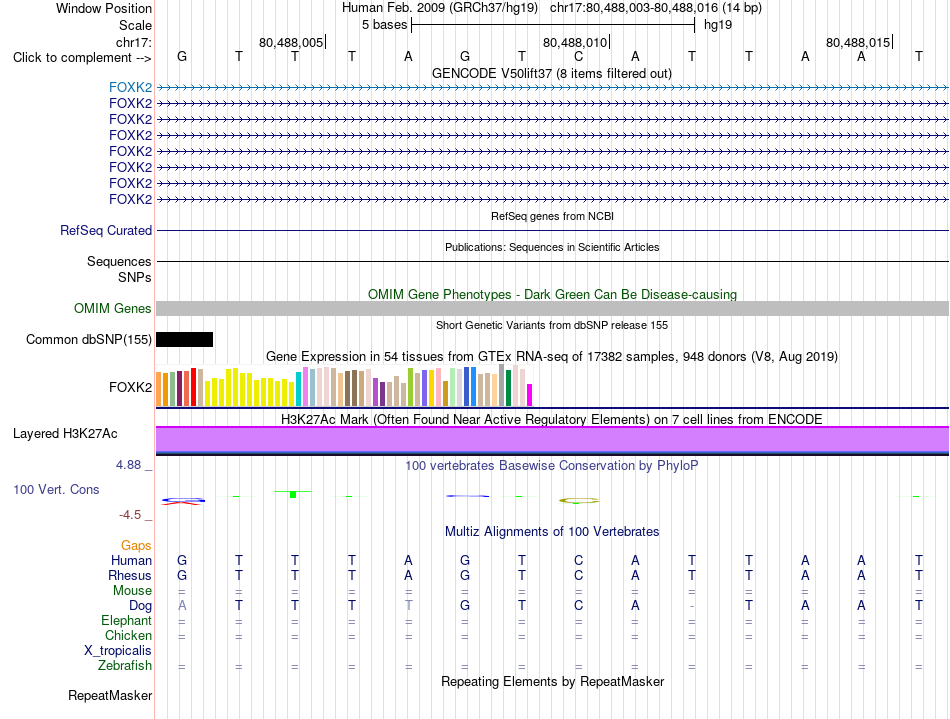
Task: Click the 100 Vert. Cons track label
Action: 56,489
